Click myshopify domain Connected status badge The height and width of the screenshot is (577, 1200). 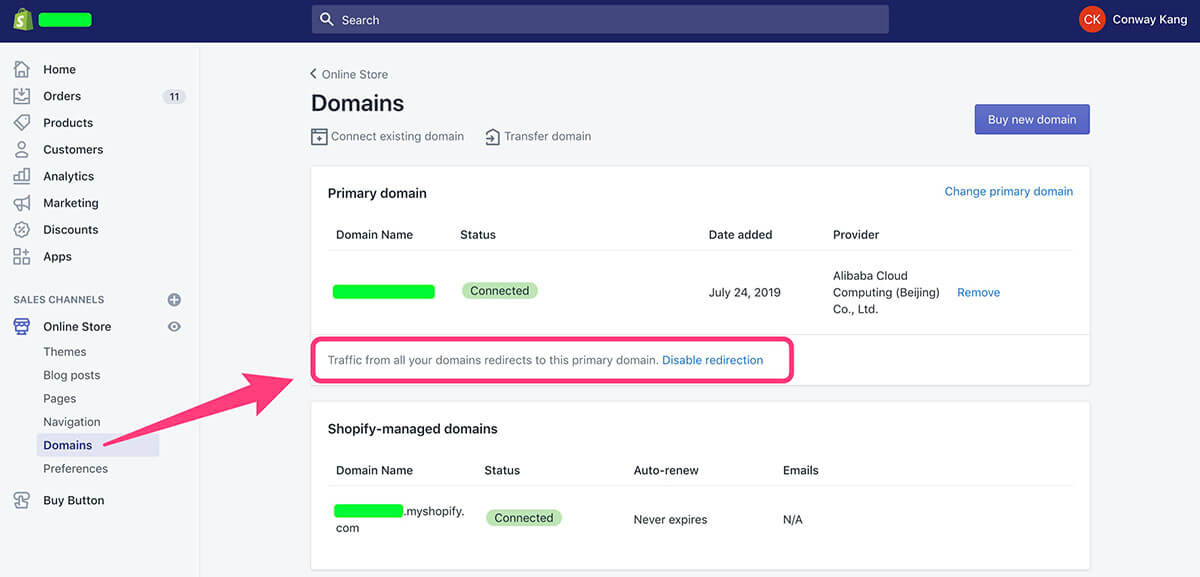[x=523, y=518]
